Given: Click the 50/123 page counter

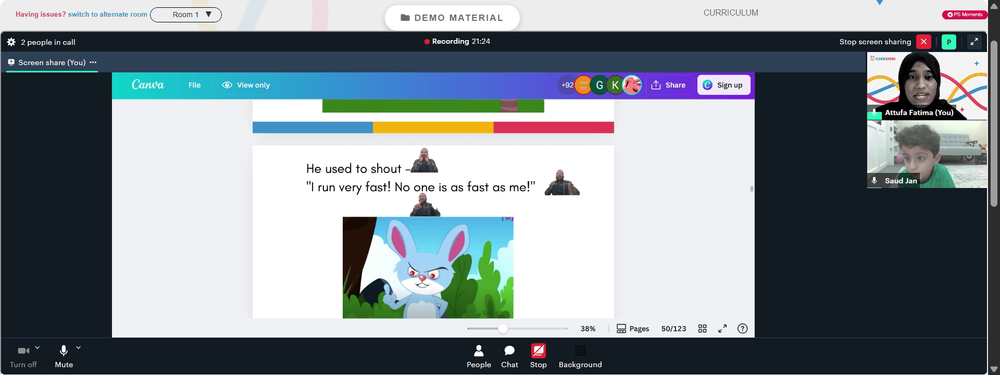Looking at the screenshot, I should tap(673, 329).
